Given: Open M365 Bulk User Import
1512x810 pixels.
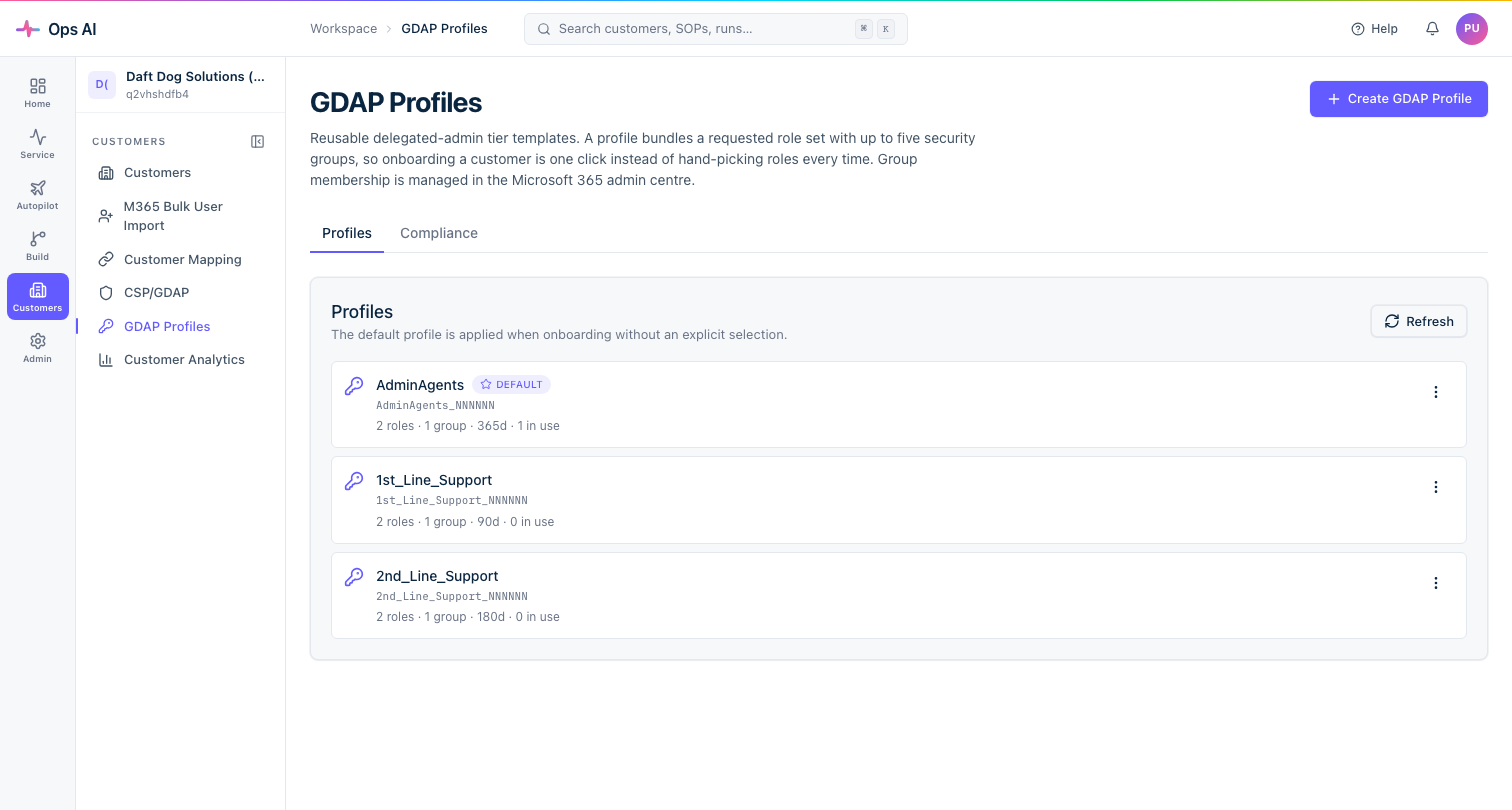Looking at the screenshot, I should (180, 216).
